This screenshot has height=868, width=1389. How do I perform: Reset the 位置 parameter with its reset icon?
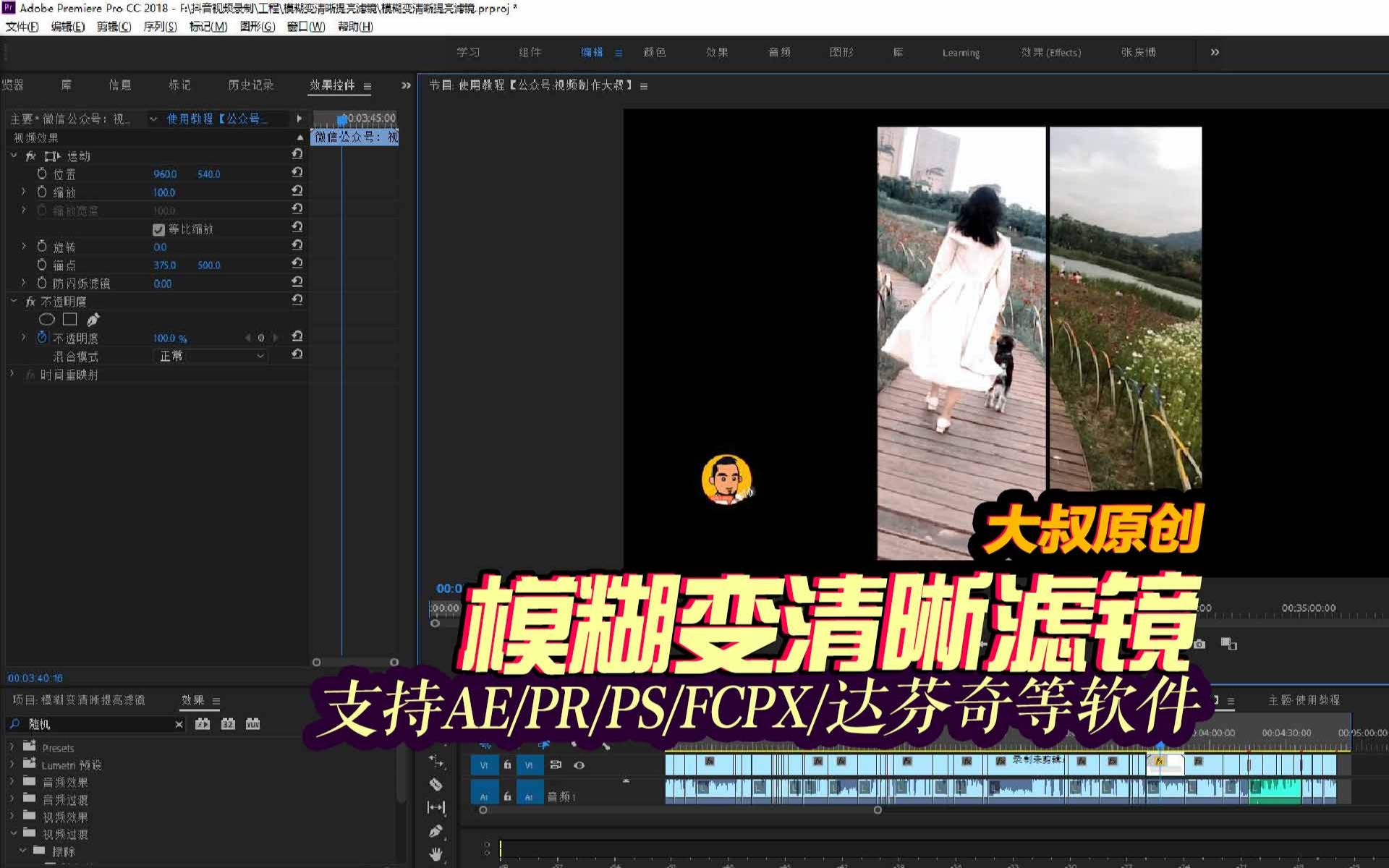pos(297,173)
